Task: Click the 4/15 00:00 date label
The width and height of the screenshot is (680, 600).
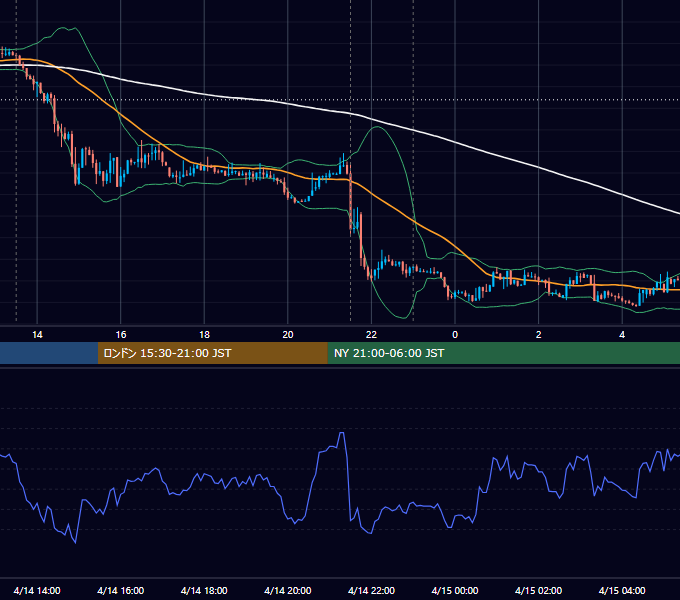Action: point(455,590)
